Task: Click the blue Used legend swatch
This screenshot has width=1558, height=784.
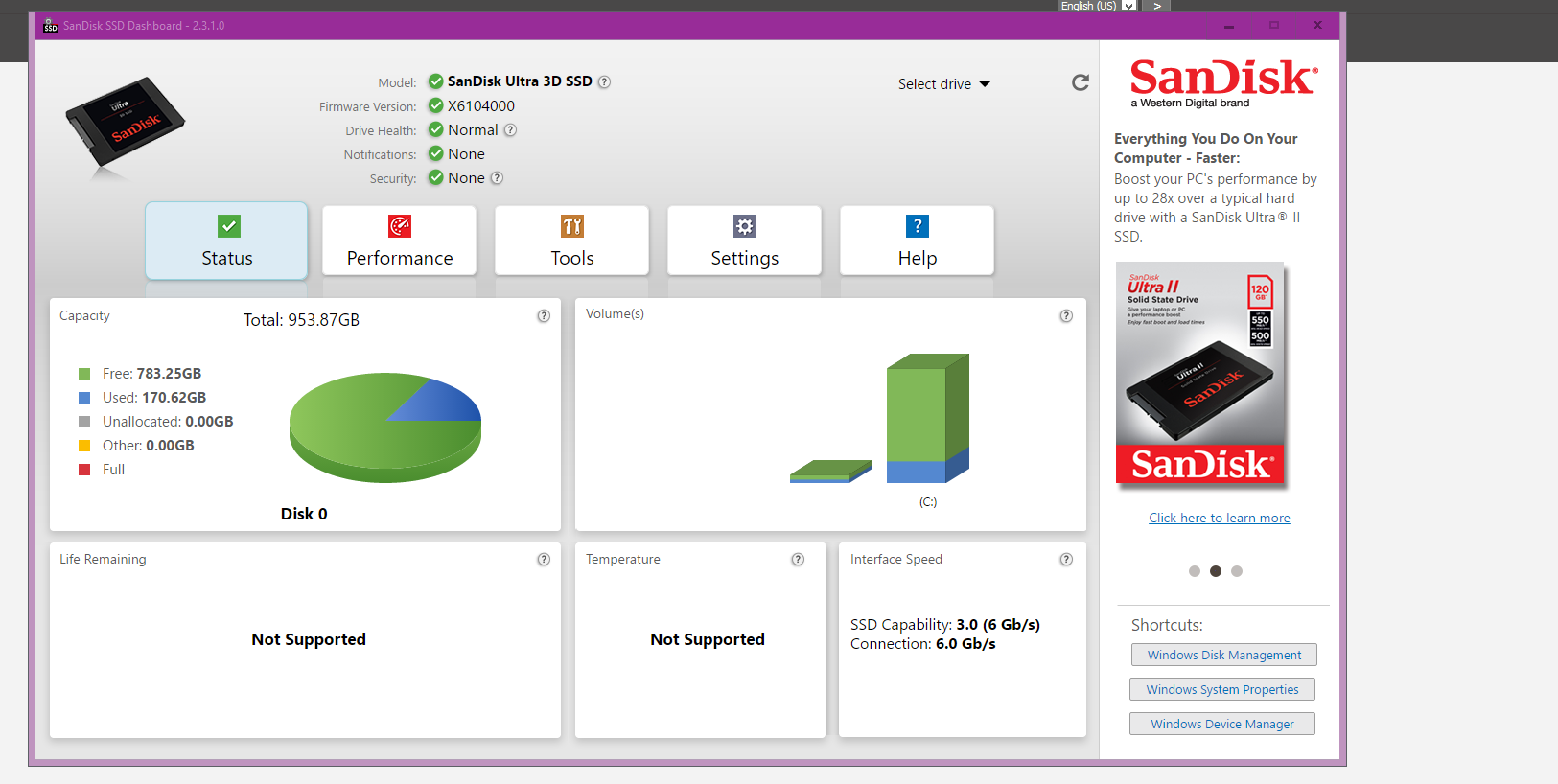Action: [84, 398]
